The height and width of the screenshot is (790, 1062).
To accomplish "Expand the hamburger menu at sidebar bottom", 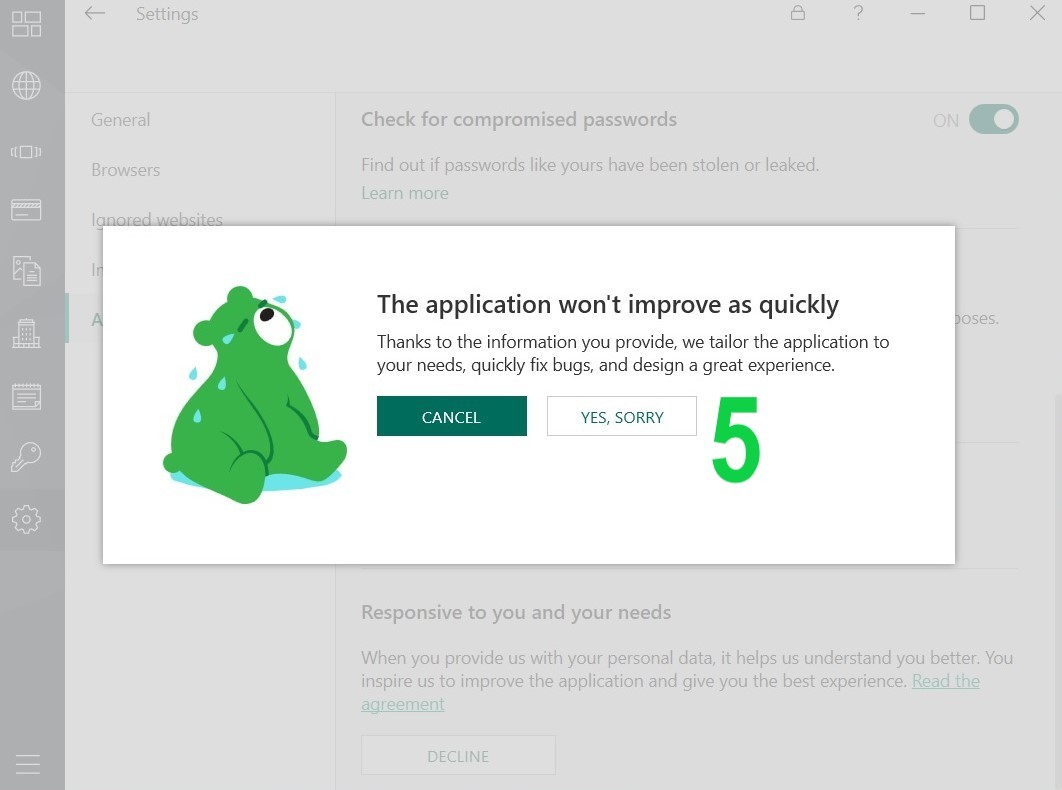I will pyautogui.click(x=27, y=764).
